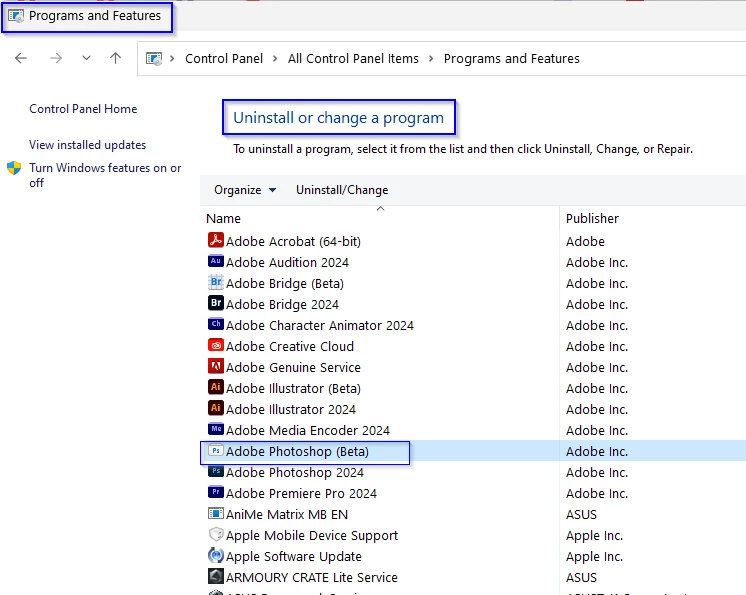Click the Adobe Acrobat (64-bit) icon

(216, 240)
